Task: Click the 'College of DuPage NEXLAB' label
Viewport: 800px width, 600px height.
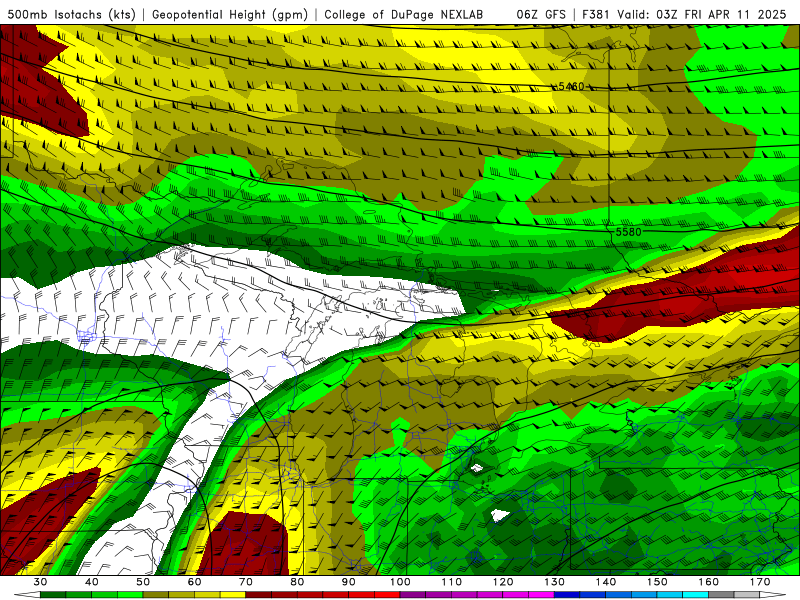Action: (404, 14)
